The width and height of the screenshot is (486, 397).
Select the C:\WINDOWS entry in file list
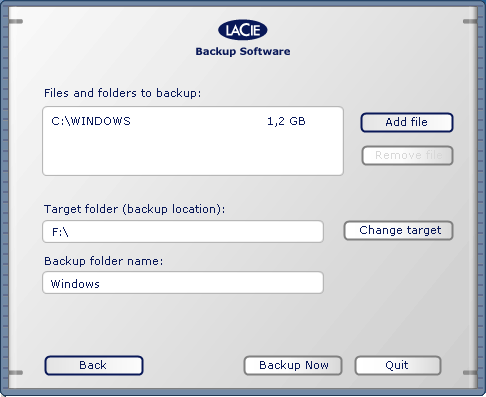[x=91, y=121]
